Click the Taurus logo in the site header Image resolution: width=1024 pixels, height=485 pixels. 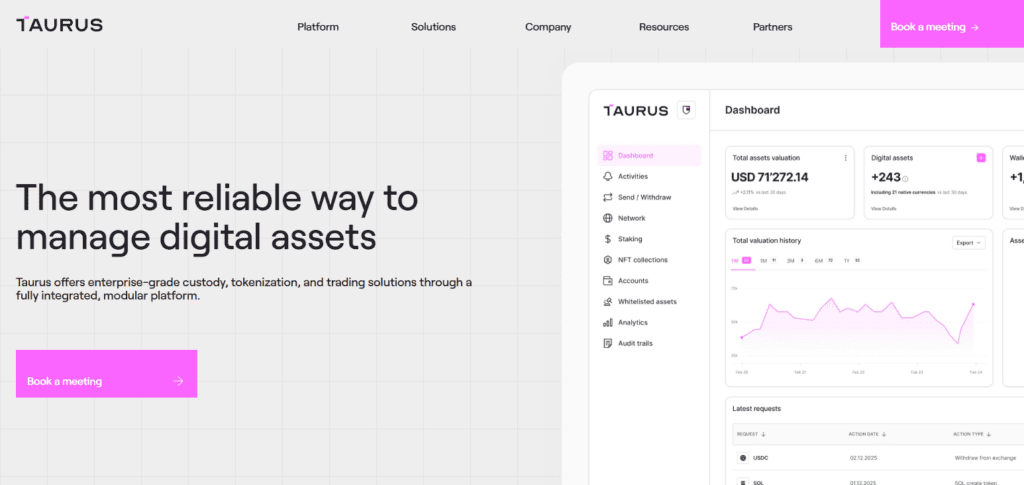59,25
